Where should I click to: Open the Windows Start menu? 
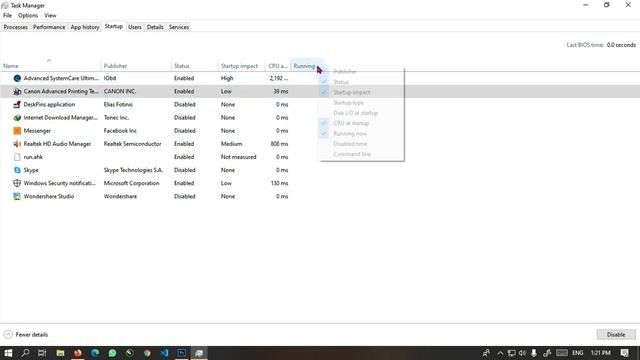[x=8, y=353]
